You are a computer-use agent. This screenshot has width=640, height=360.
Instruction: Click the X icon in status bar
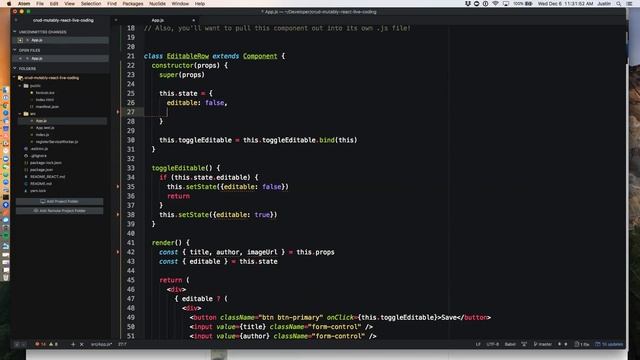click(x=82, y=344)
